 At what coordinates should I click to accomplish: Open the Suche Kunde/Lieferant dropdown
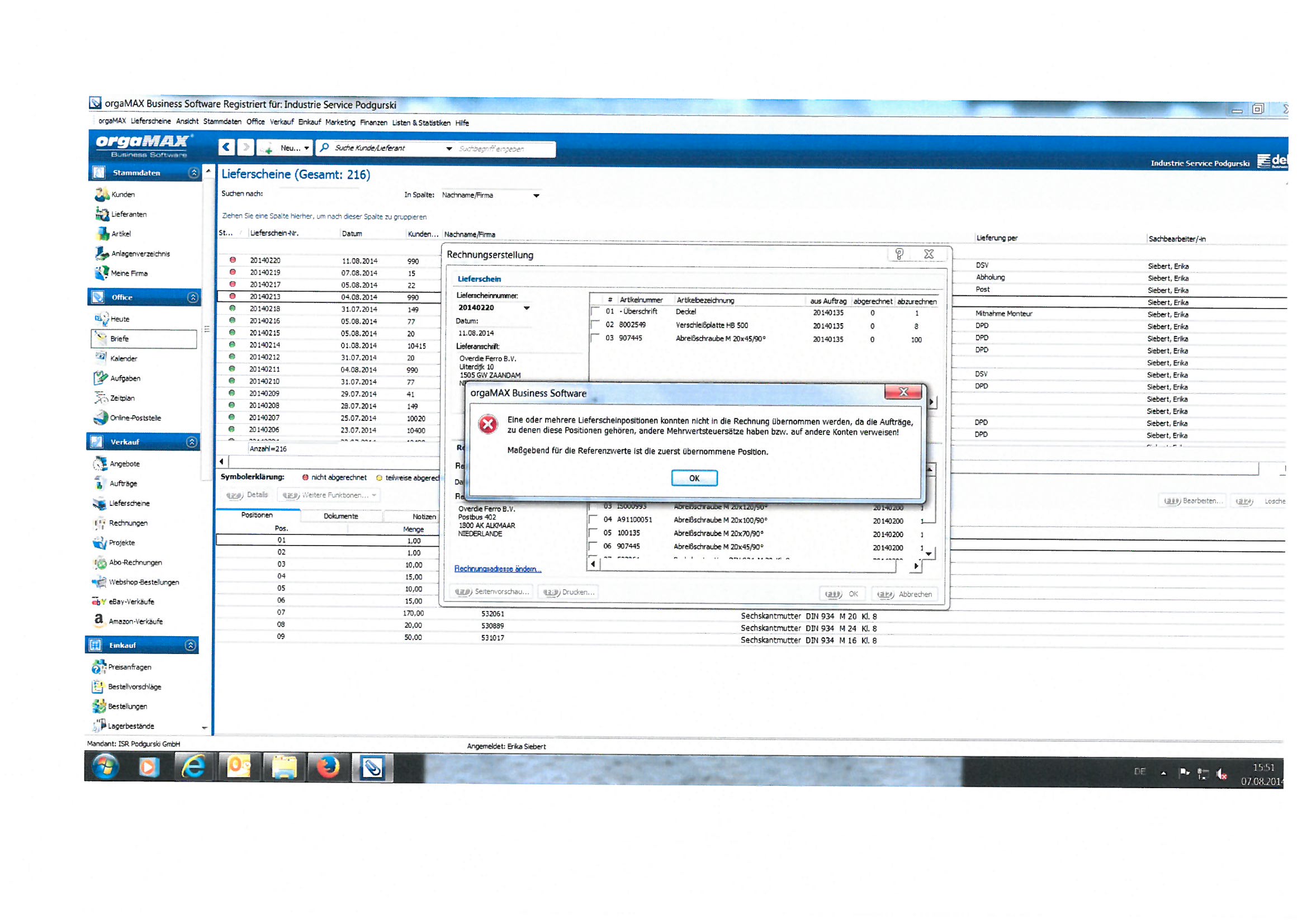449,149
